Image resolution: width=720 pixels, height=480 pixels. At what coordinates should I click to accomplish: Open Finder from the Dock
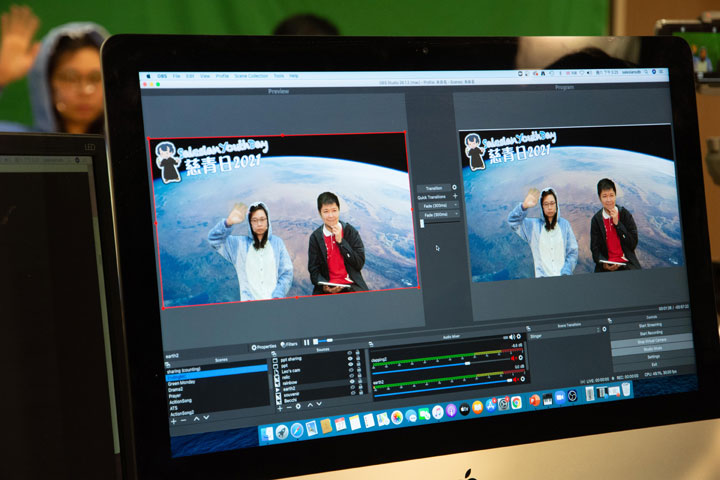[267, 432]
